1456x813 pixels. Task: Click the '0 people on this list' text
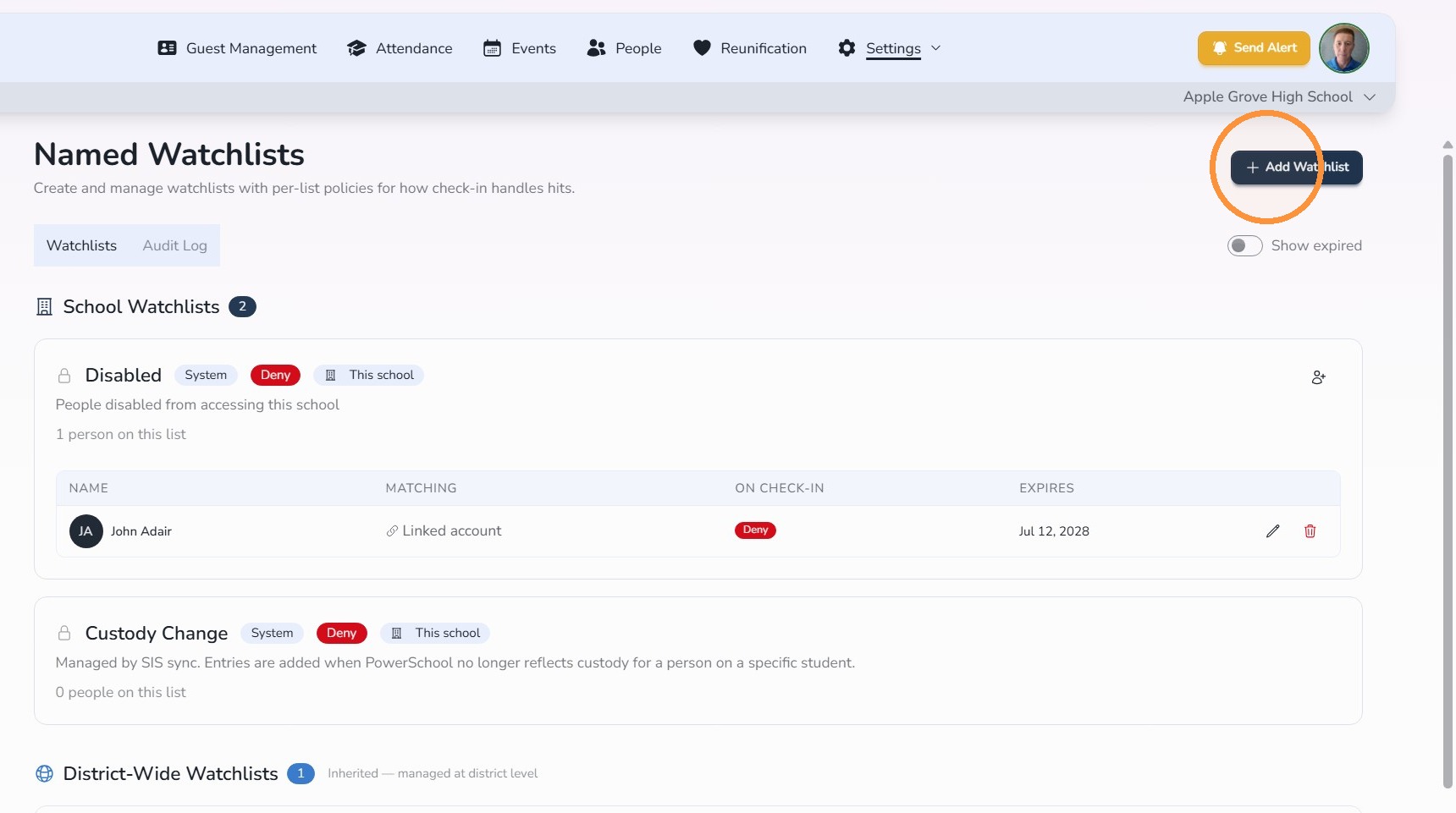click(121, 692)
